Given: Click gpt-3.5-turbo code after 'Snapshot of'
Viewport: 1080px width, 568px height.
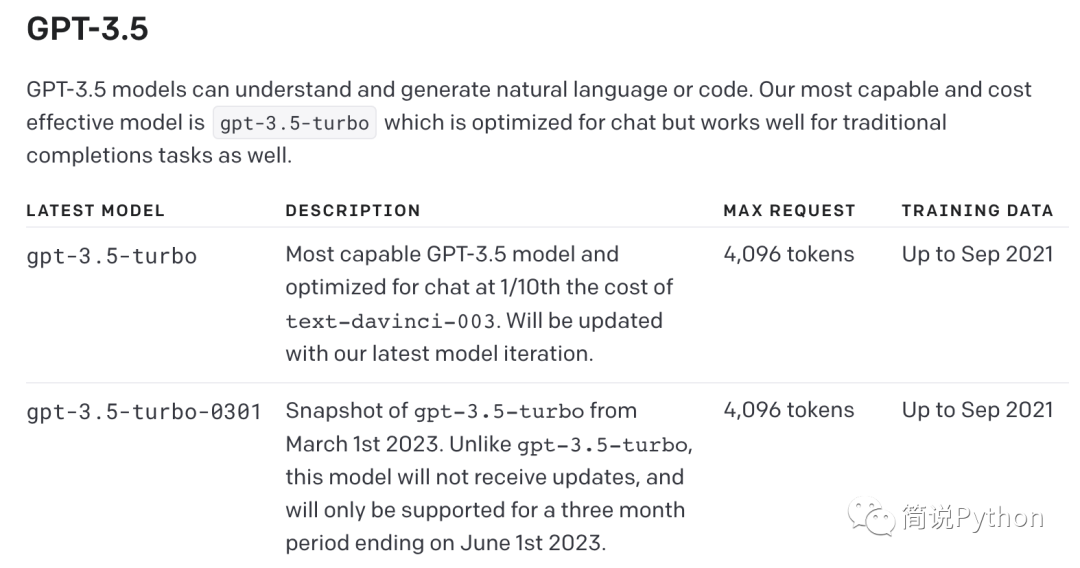Looking at the screenshot, I should click(x=499, y=412).
